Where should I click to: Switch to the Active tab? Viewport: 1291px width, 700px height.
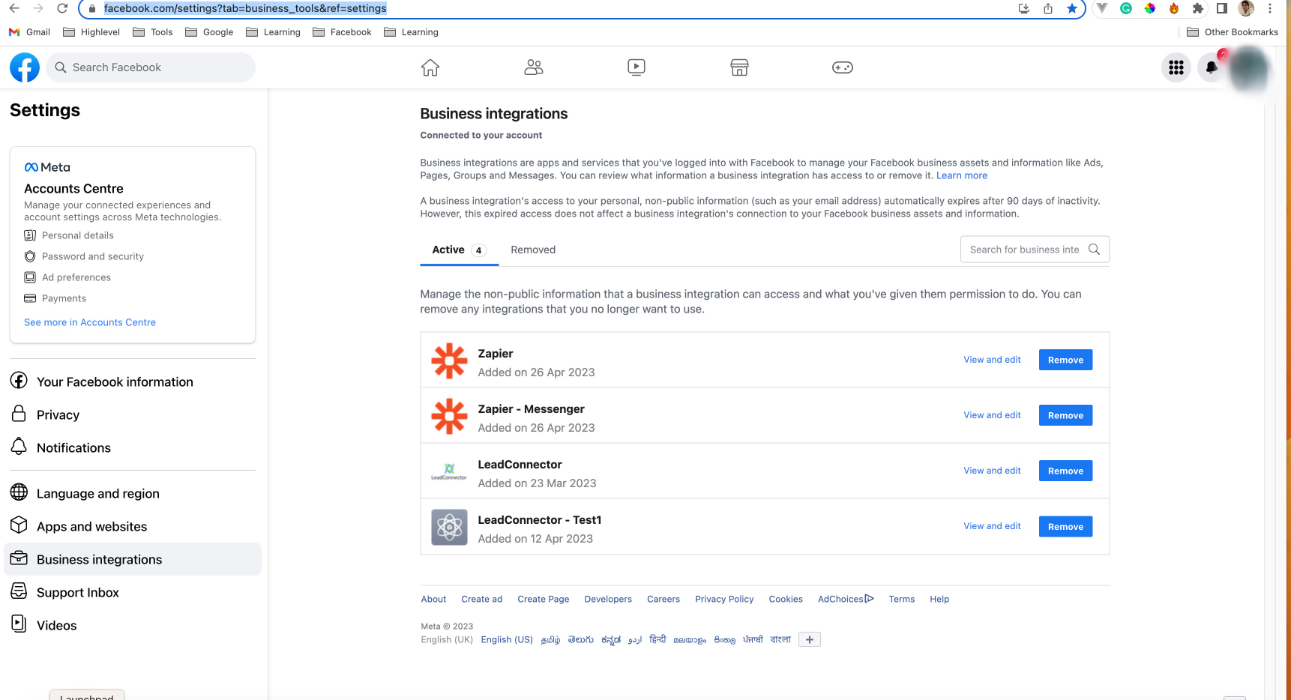click(458, 250)
